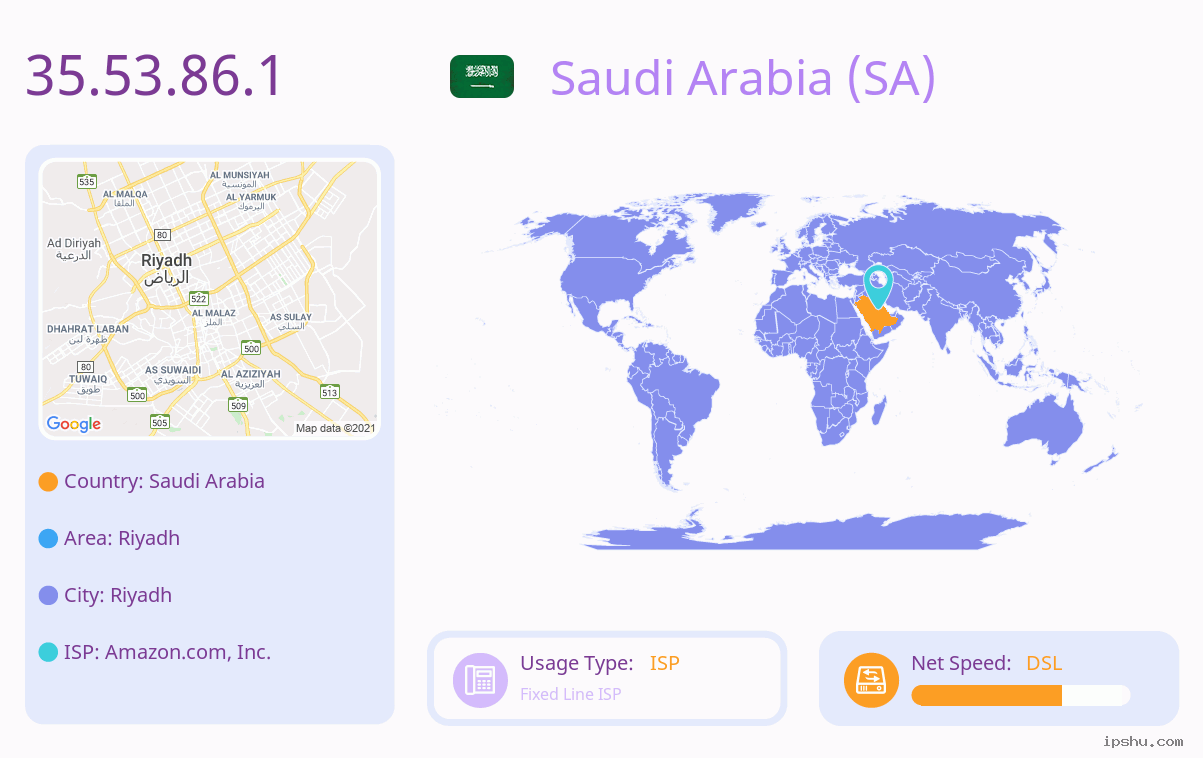
Task: Click highway 535 shield on the map
Action: [87, 181]
